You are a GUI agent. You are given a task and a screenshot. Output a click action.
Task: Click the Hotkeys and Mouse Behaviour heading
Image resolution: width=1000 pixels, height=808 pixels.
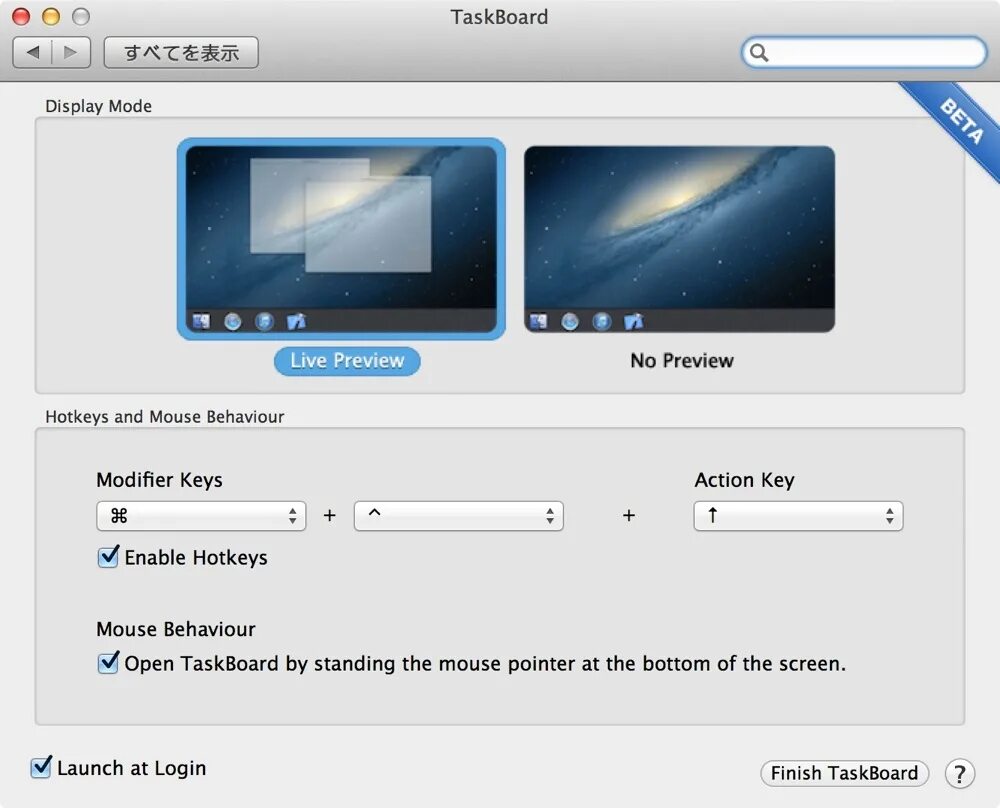click(x=165, y=416)
